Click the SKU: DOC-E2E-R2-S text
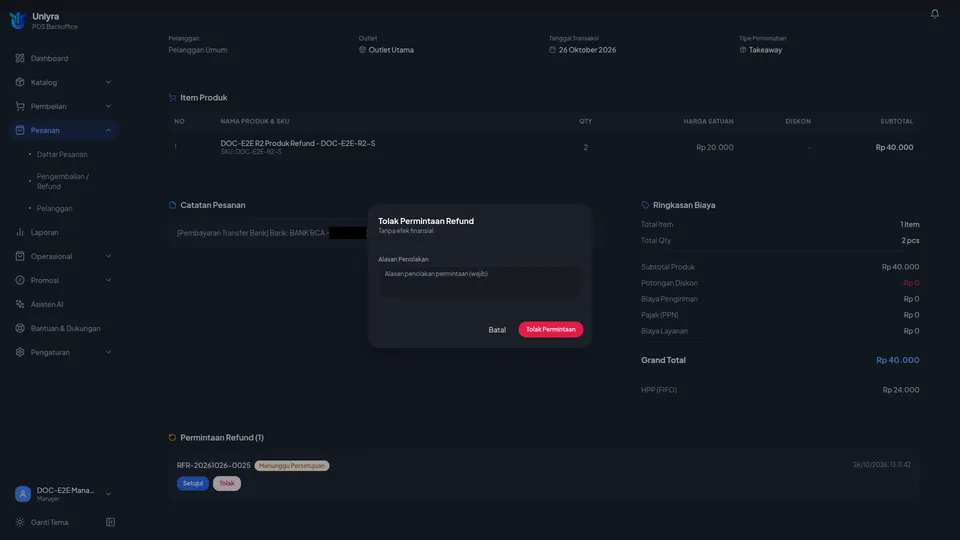The width and height of the screenshot is (960, 540). [x=251, y=152]
